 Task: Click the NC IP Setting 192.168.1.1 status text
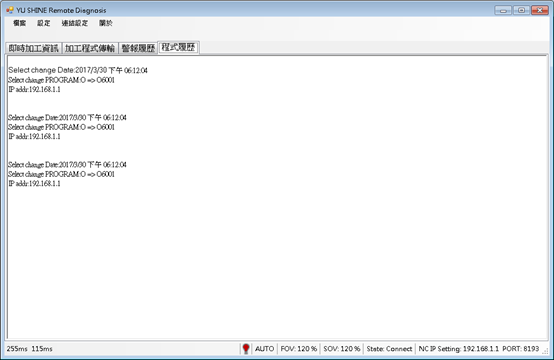[x=459, y=349]
